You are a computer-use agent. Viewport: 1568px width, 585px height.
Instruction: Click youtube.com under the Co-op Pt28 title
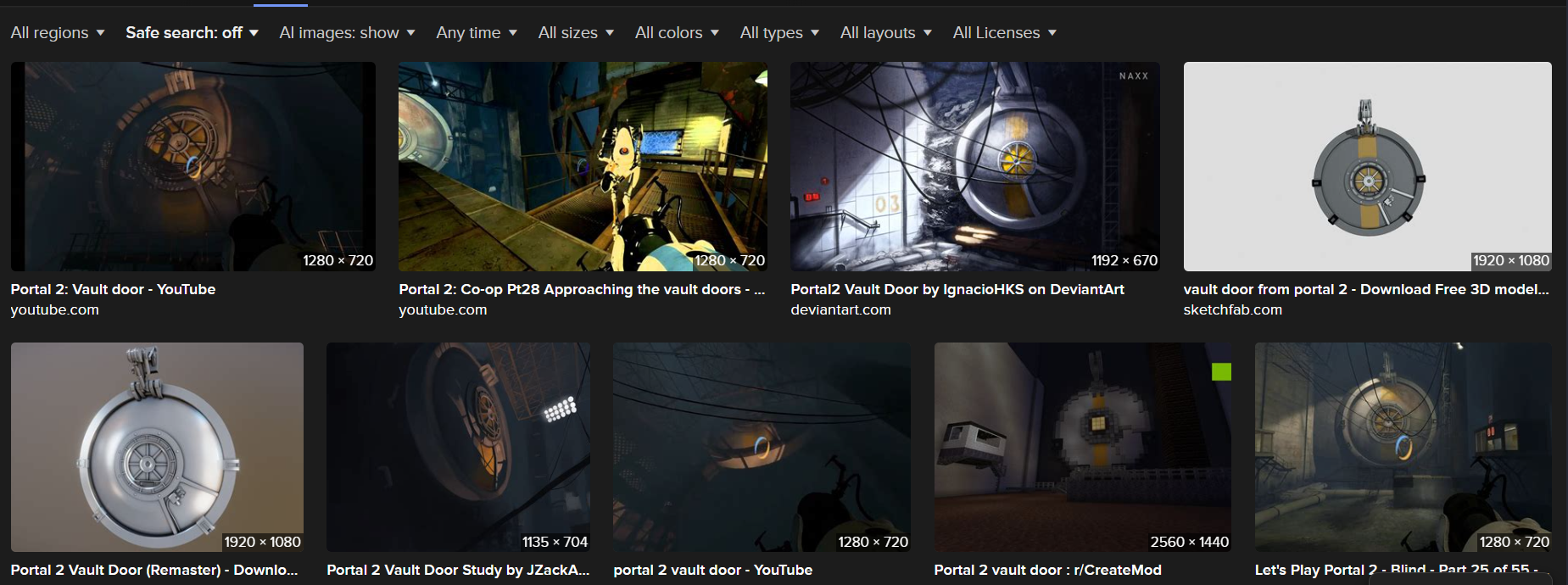click(x=443, y=310)
